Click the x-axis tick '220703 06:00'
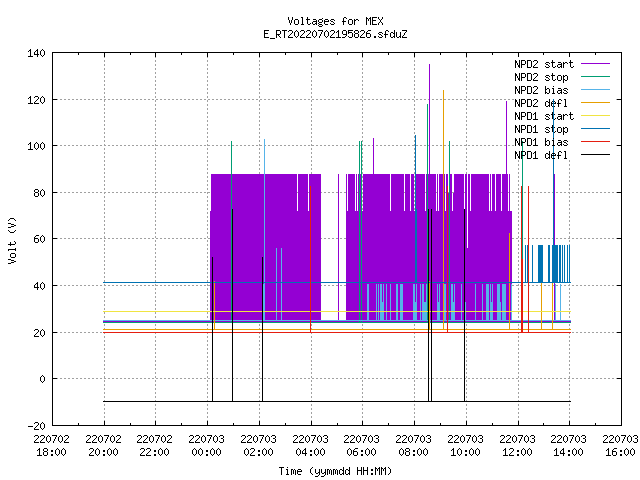Screen dimensions: 640x480 362,446
